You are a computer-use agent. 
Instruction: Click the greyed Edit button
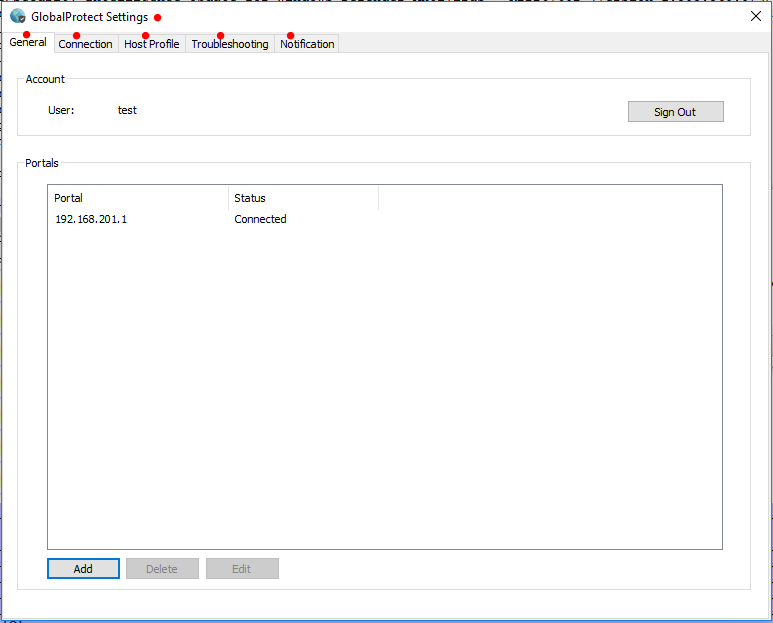(x=242, y=569)
